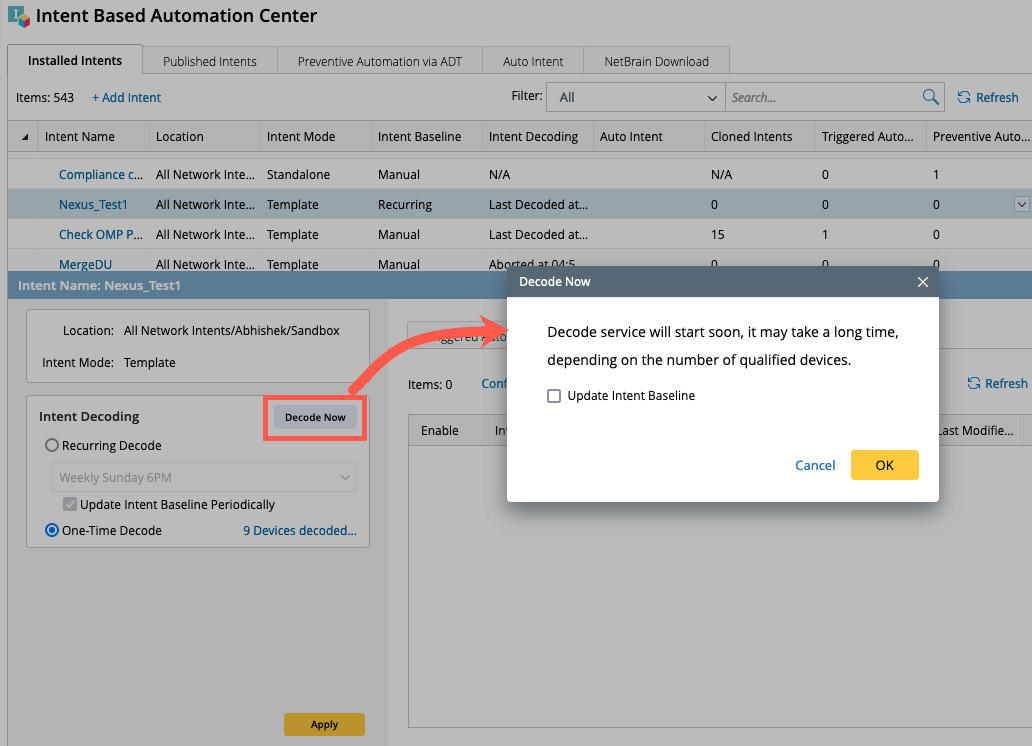Open the 9 Devices decoded link
Screen dimensions: 1032x746
pos(300,531)
